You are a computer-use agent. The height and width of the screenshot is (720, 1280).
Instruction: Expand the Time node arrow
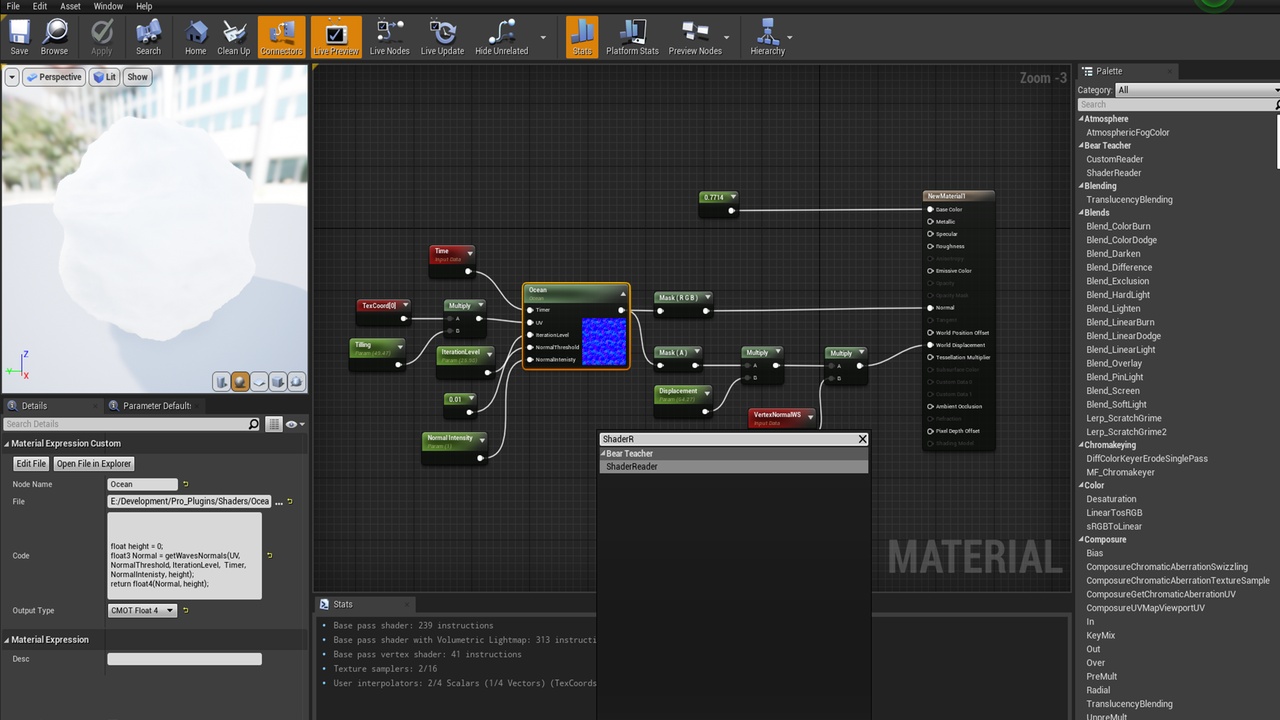[470, 253]
